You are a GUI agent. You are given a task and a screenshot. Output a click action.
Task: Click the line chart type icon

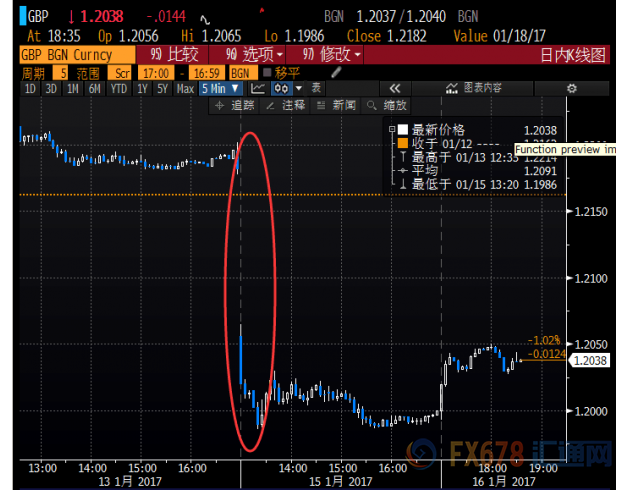pos(257,88)
